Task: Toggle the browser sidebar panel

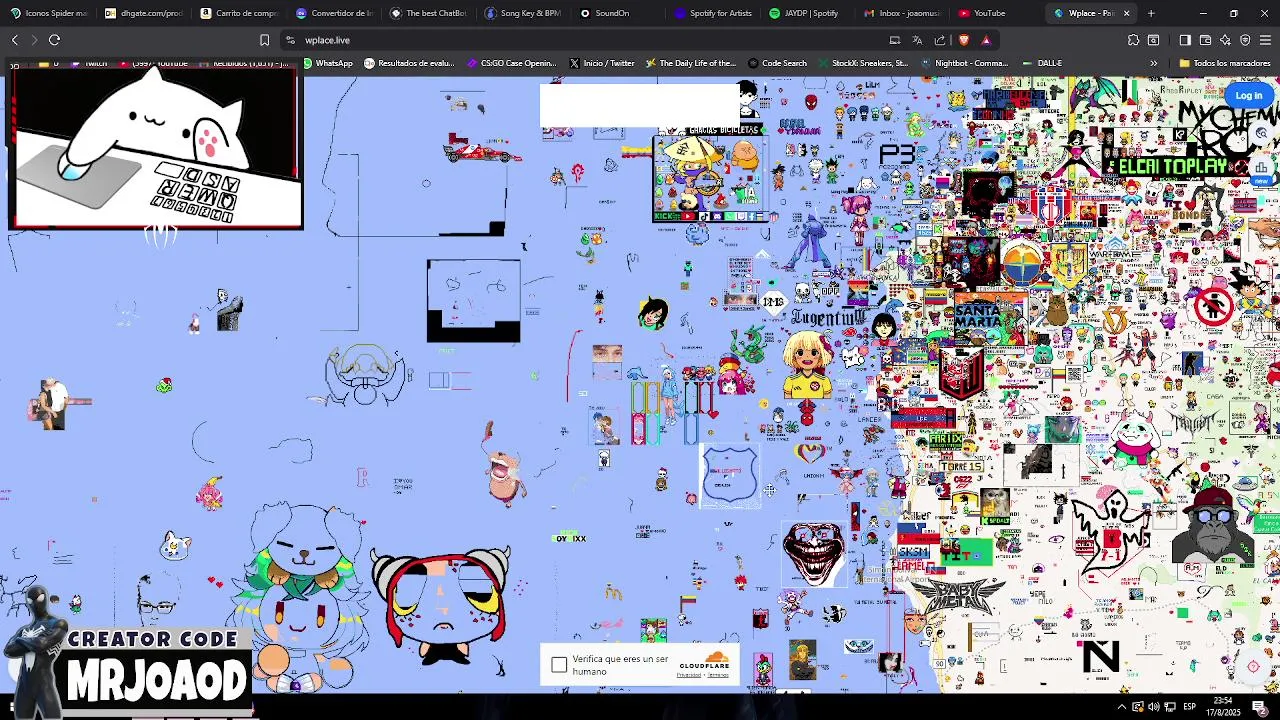Action: pyautogui.click(x=1185, y=40)
